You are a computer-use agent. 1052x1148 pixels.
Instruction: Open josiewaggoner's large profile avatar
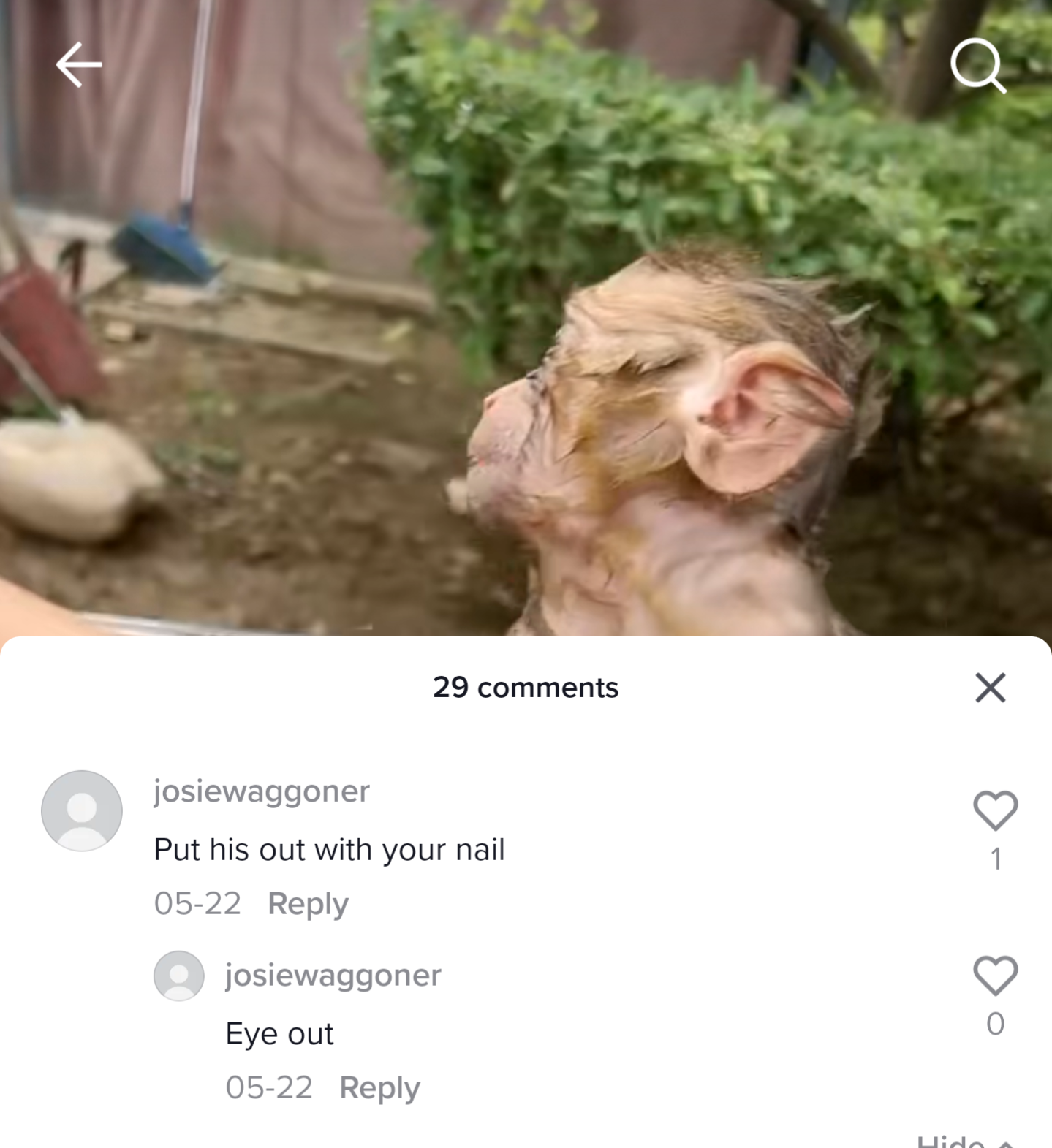point(82,810)
